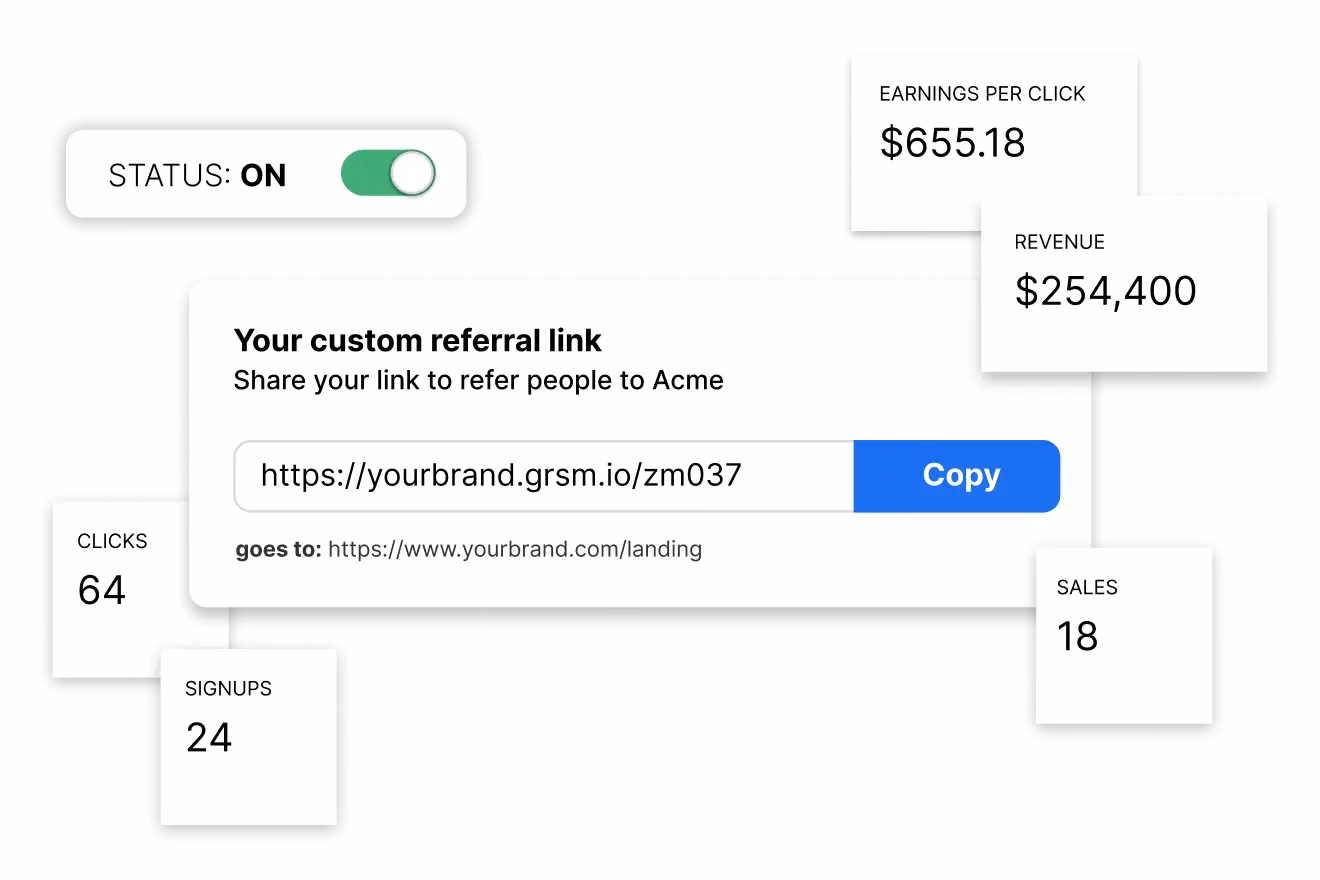Image resolution: width=1320 pixels, height=880 pixels.
Task: Click 'Share your link to refer people' subtitle
Action: (478, 381)
